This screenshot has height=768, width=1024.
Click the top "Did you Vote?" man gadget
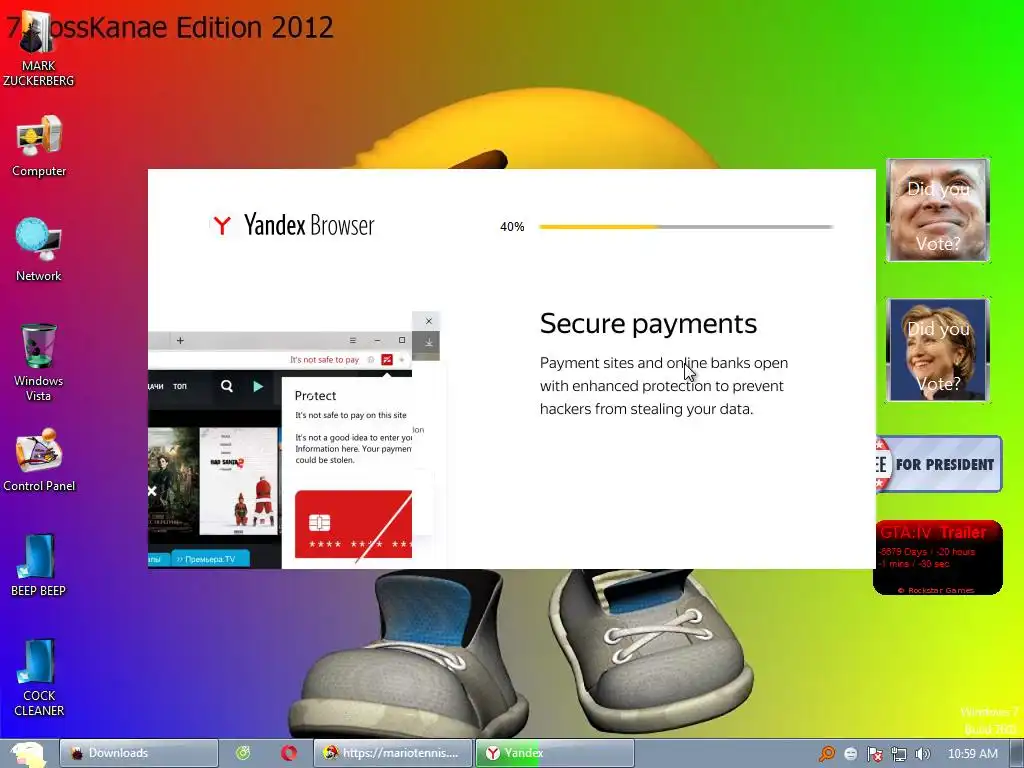[x=937, y=210]
